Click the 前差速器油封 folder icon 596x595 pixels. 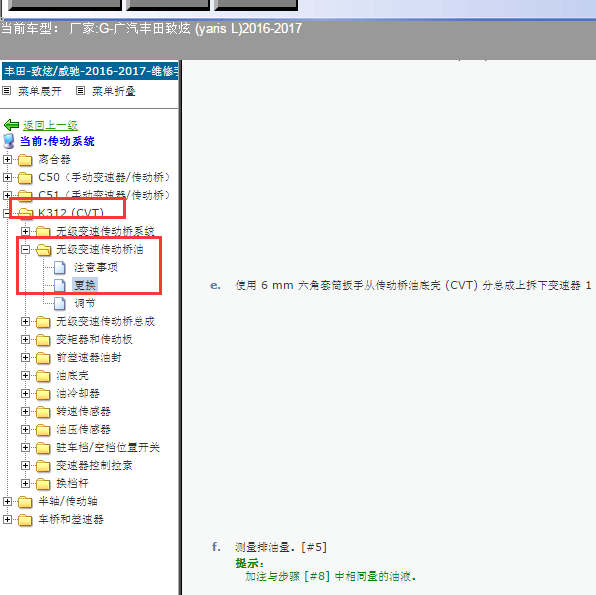[43, 358]
